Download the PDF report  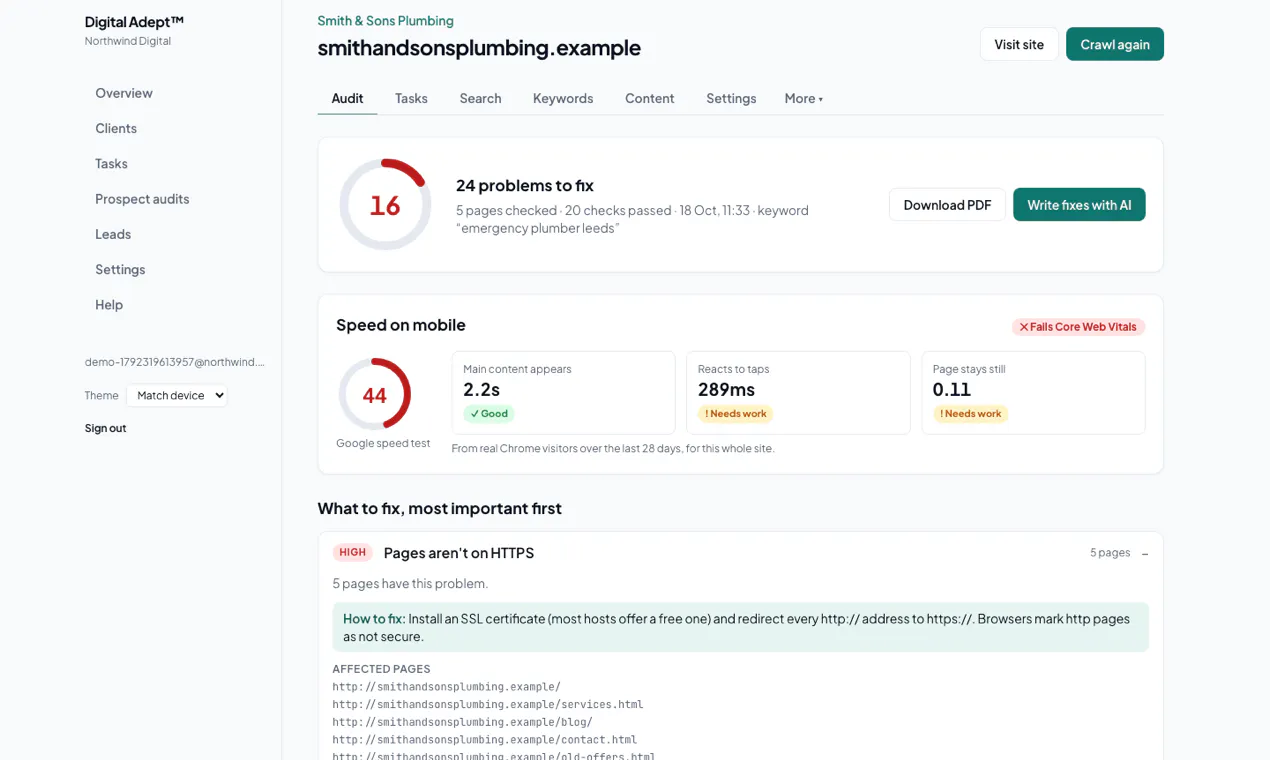(947, 205)
